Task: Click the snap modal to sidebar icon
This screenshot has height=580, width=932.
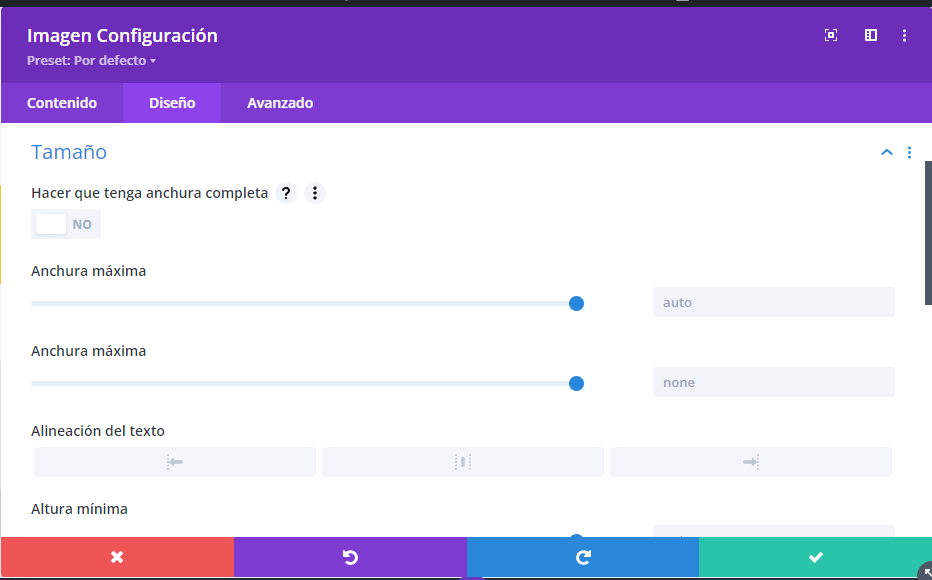Action: click(x=871, y=35)
